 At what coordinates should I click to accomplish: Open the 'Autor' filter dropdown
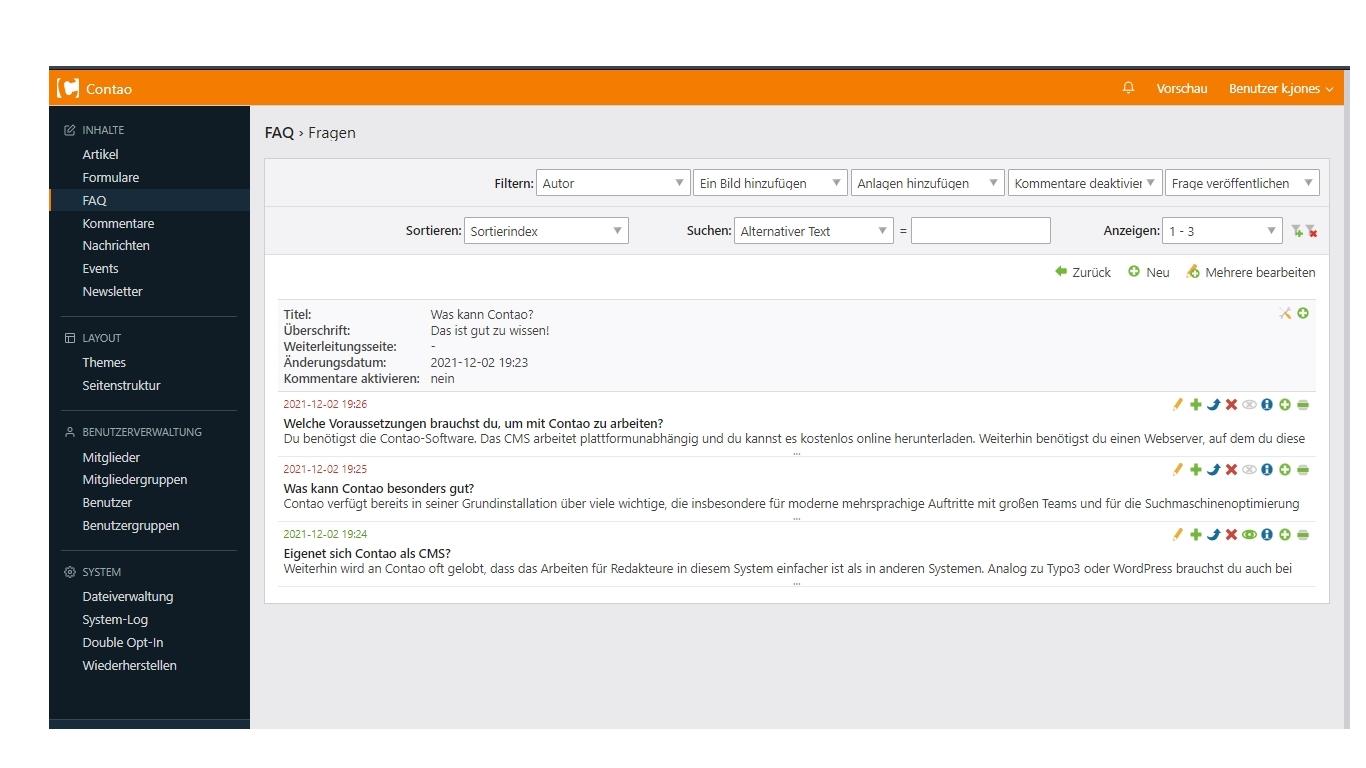pyautogui.click(x=613, y=182)
